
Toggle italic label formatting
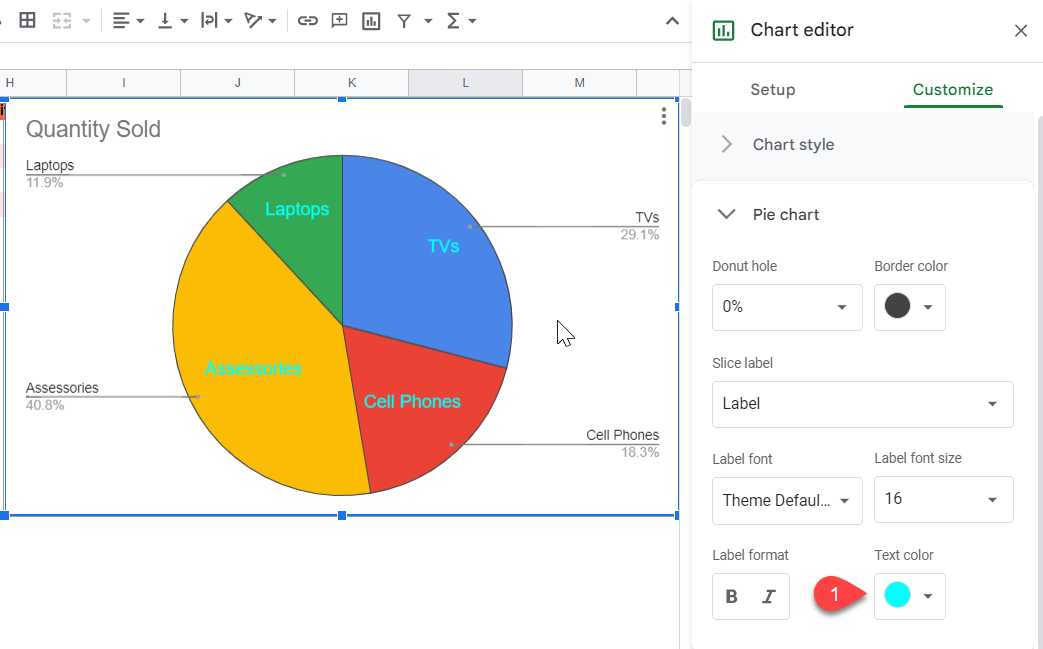coord(770,595)
